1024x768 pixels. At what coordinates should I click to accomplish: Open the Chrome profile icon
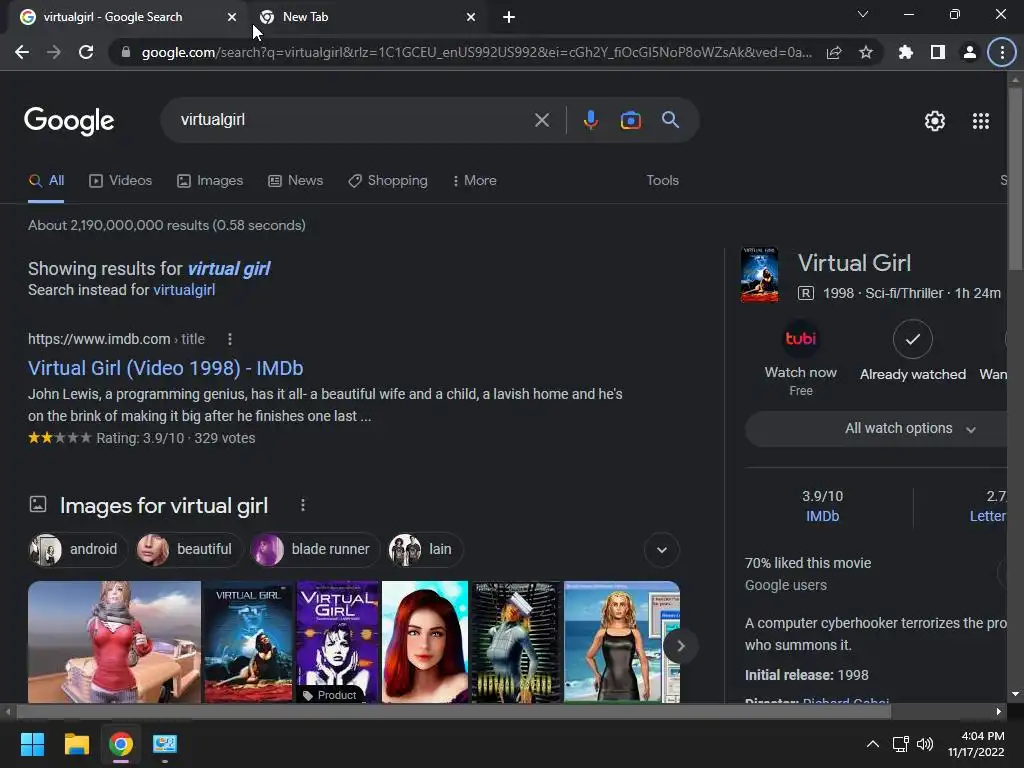970,52
